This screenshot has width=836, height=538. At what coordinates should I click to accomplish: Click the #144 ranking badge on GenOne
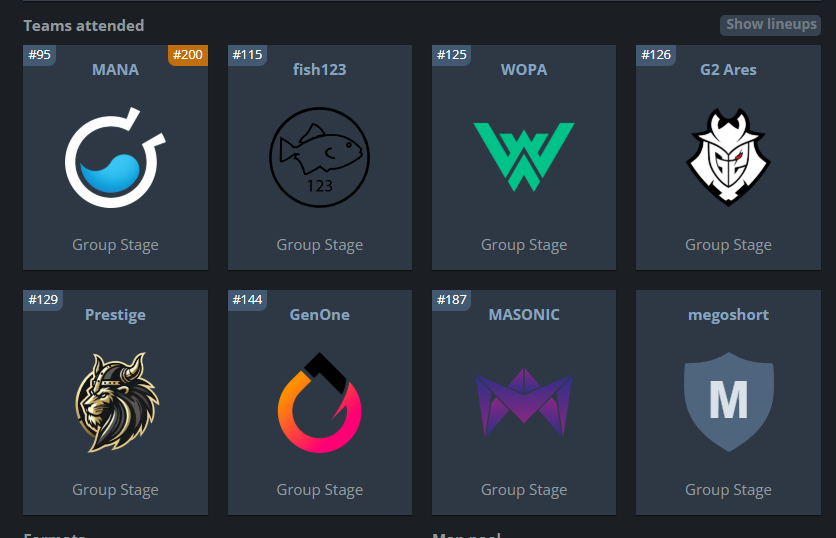click(247, 300)
